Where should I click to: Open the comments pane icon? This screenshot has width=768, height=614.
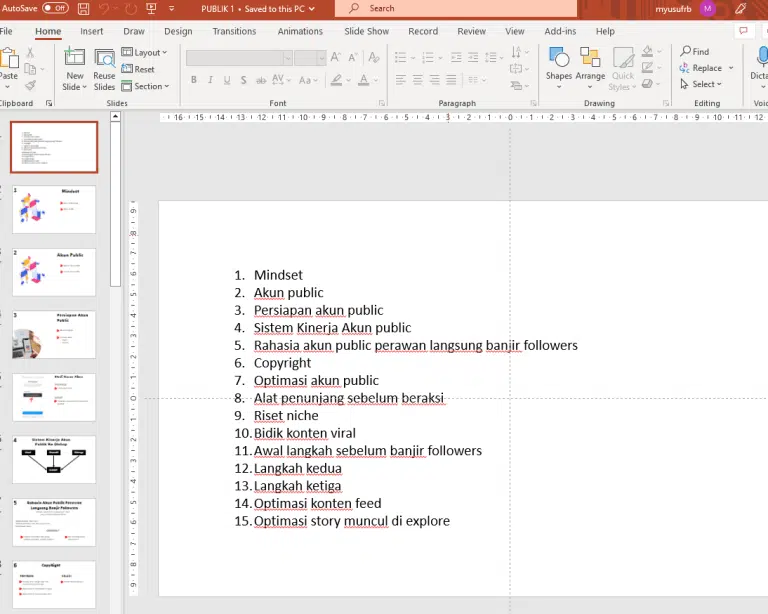(x=743, y=31)
